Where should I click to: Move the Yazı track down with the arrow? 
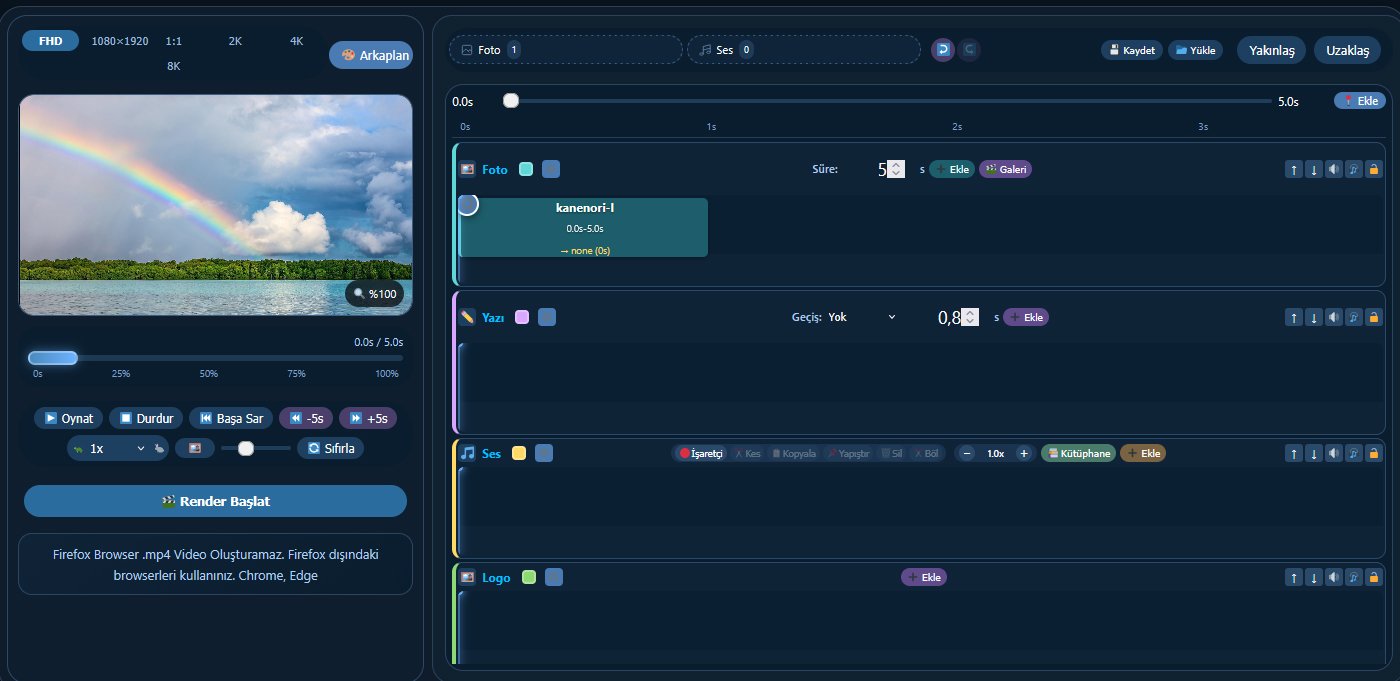[1314, 317]
